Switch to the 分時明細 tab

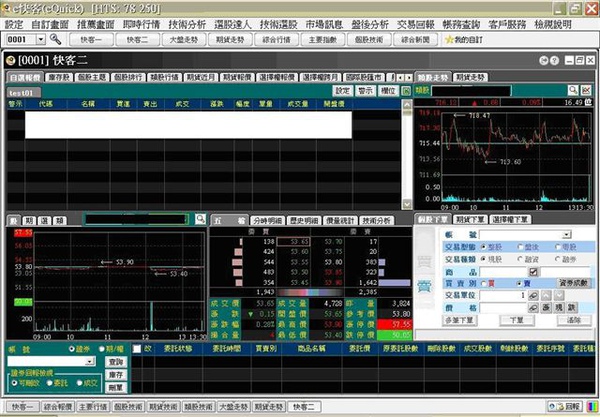tap(267, 220)
